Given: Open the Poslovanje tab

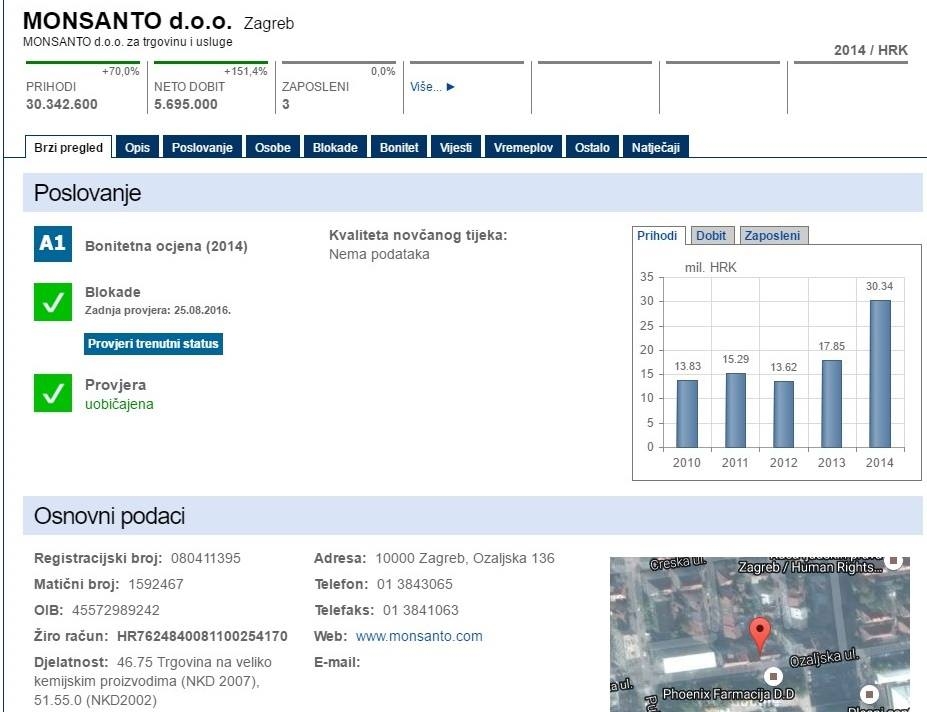Looking at the screenshot, I should click(x=202, y=147).
